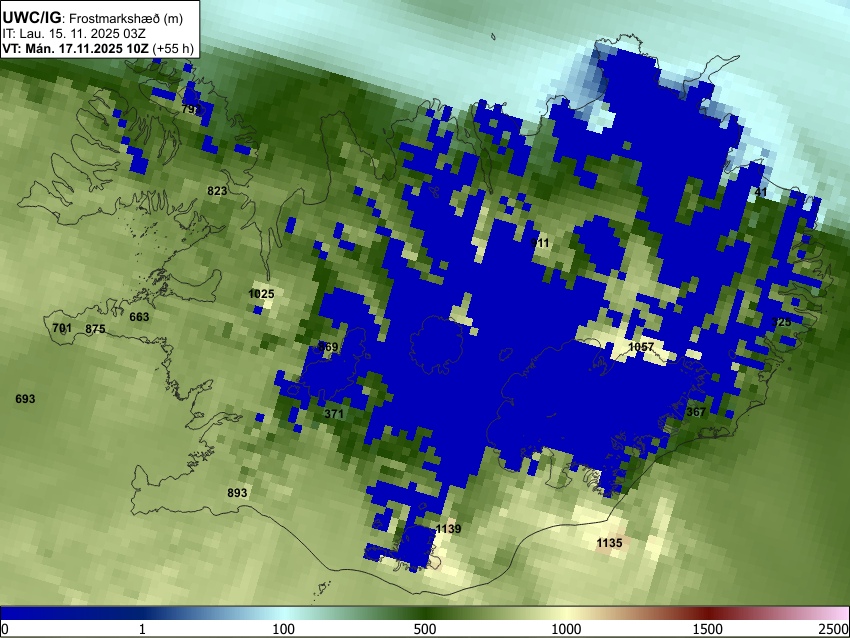Pick the map value '875'
The image size is (850, 638).
pyautogui.click(x=95, y=329)
